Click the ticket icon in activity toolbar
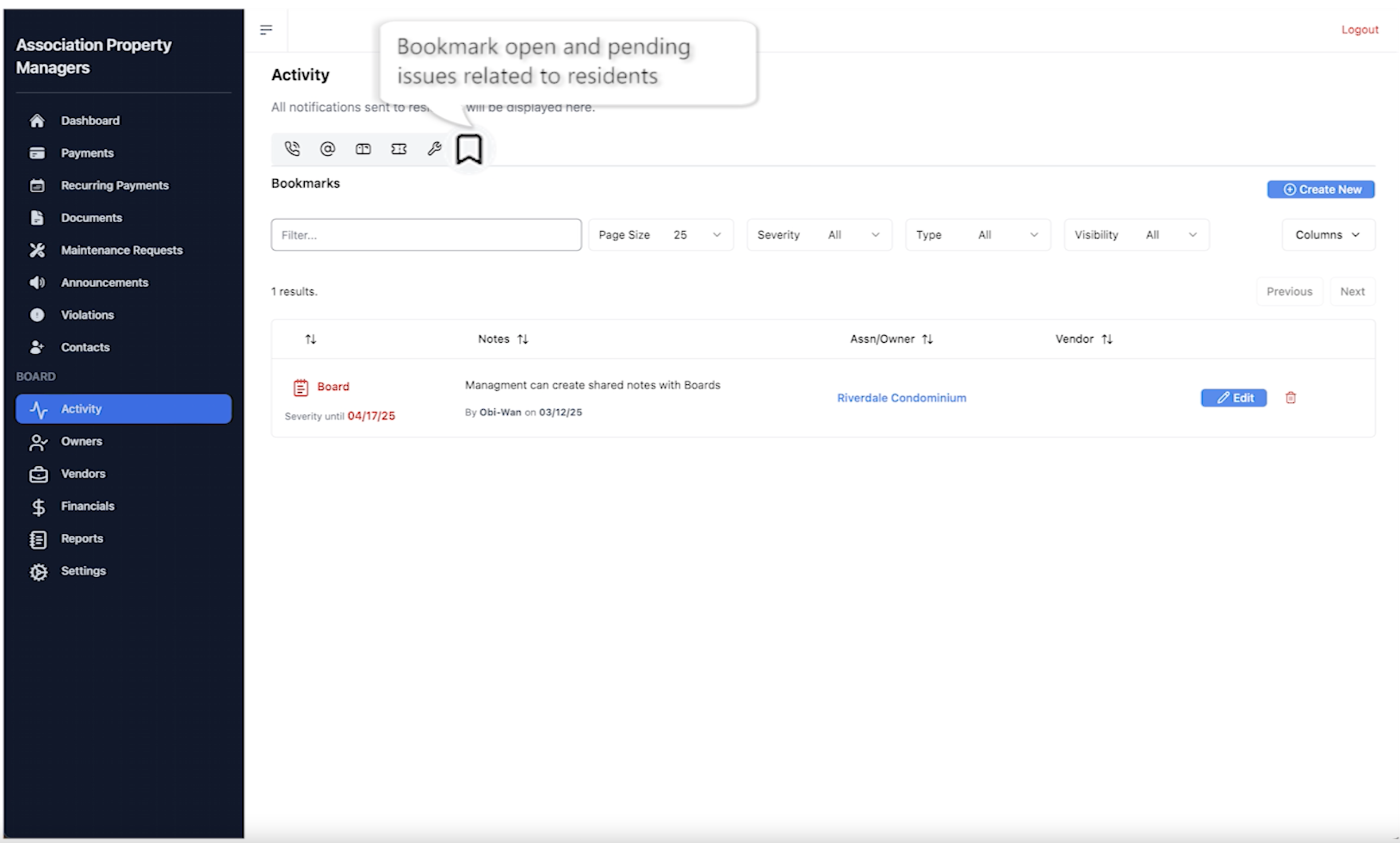 pos(399,149)
